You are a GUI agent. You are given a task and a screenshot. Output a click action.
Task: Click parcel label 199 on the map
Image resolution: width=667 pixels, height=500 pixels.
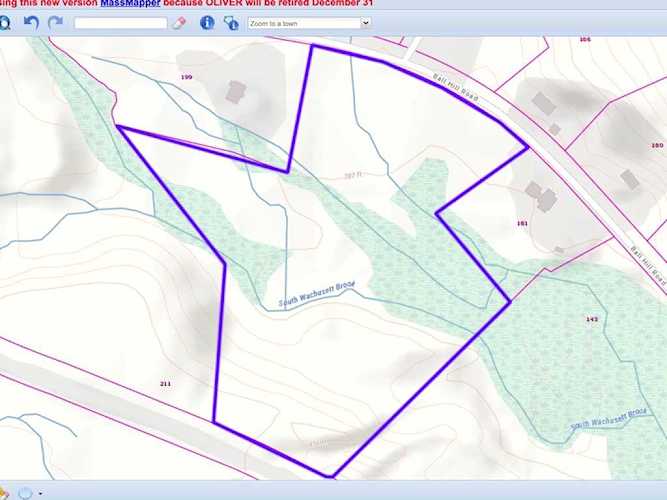coord(186,77)
